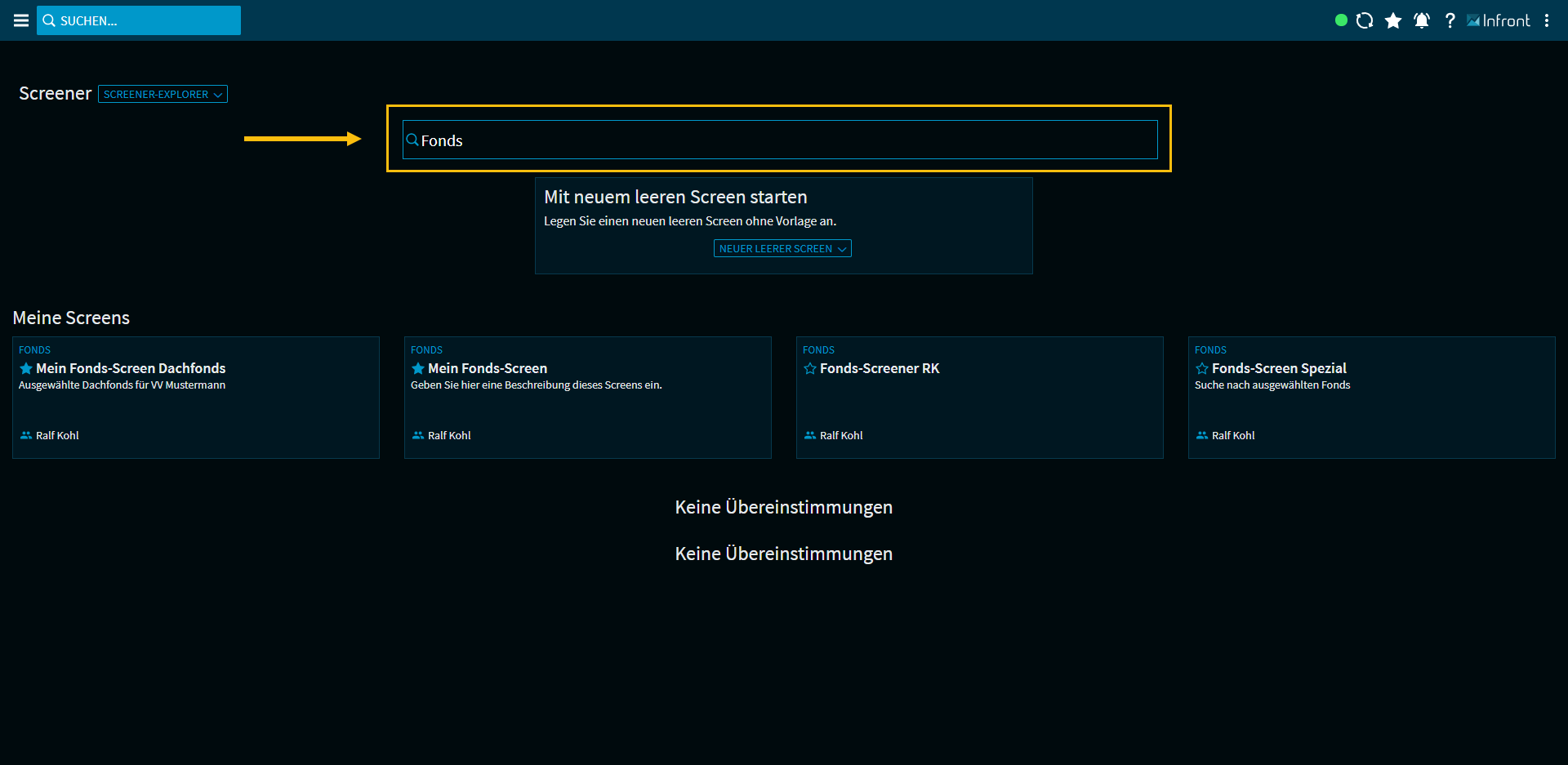Click the screener search field containing Fonds

point(780,140)
